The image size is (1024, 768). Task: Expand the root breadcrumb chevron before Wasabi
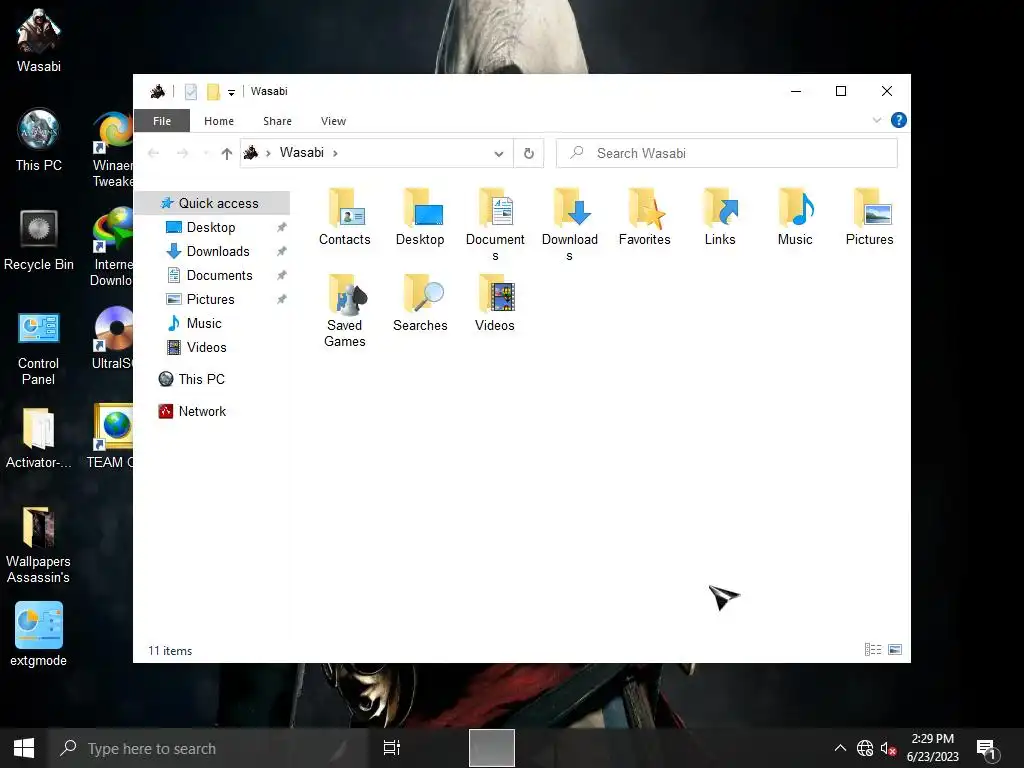pyautogui.click(x=268, y=153)
